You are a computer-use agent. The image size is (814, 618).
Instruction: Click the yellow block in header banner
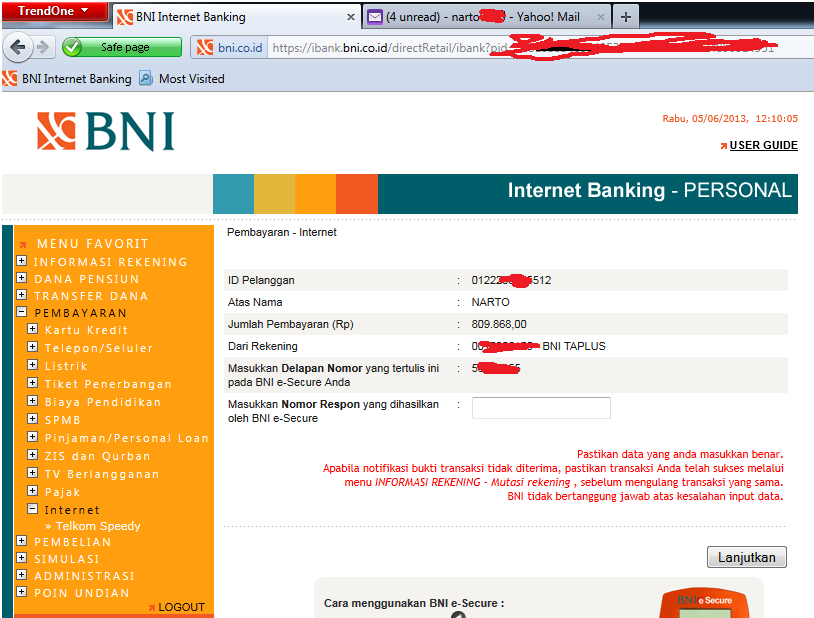pyautogui.click(x=275, y=194)
